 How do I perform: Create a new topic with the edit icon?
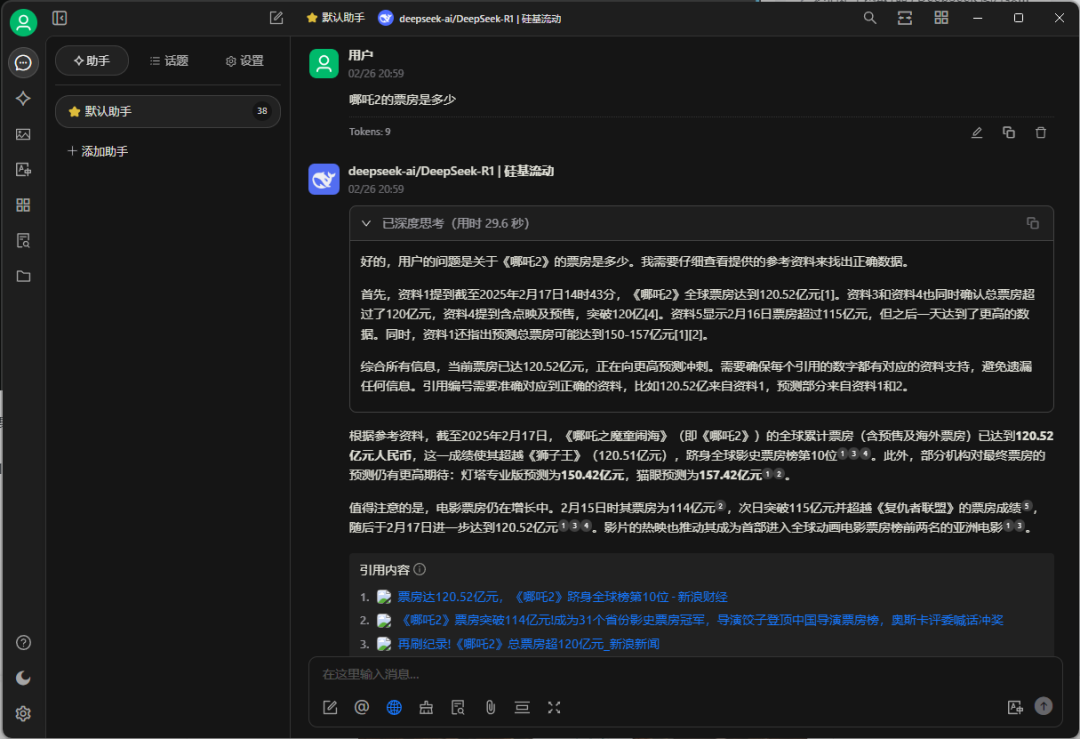[276, 18]
